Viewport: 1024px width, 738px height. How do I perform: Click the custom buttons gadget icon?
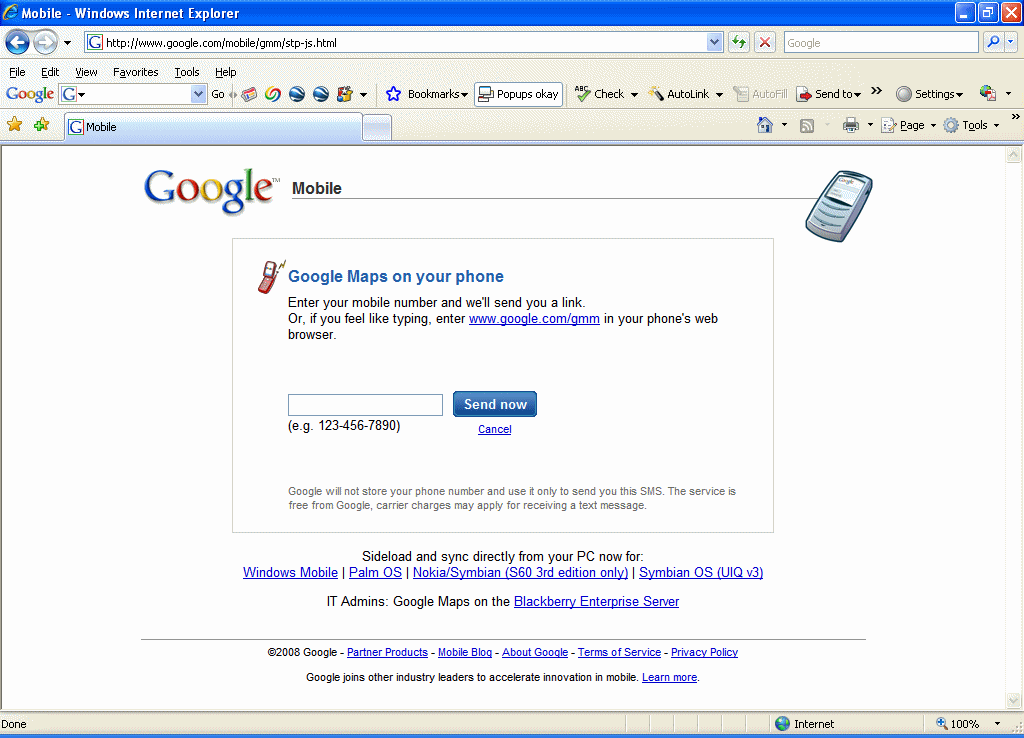(345, 94)
